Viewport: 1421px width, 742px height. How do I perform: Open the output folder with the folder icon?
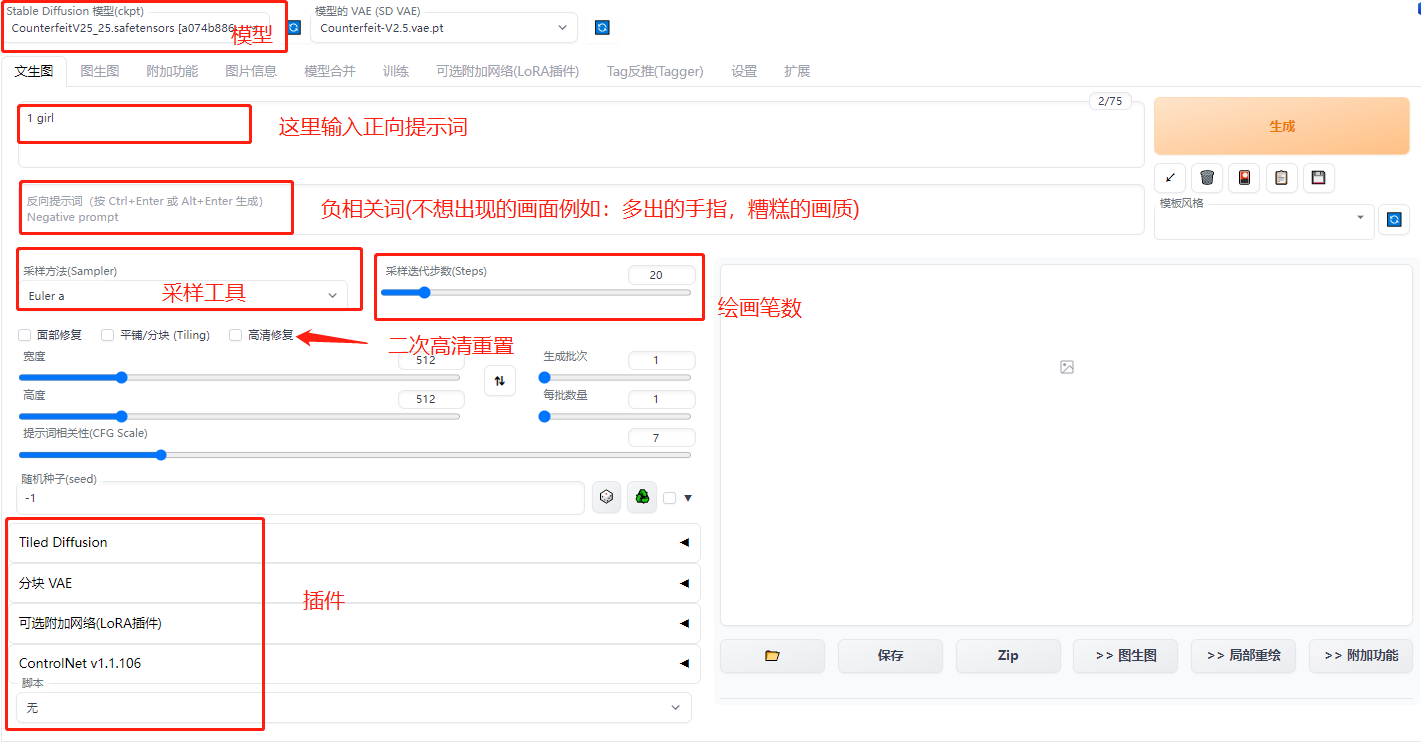772,656
